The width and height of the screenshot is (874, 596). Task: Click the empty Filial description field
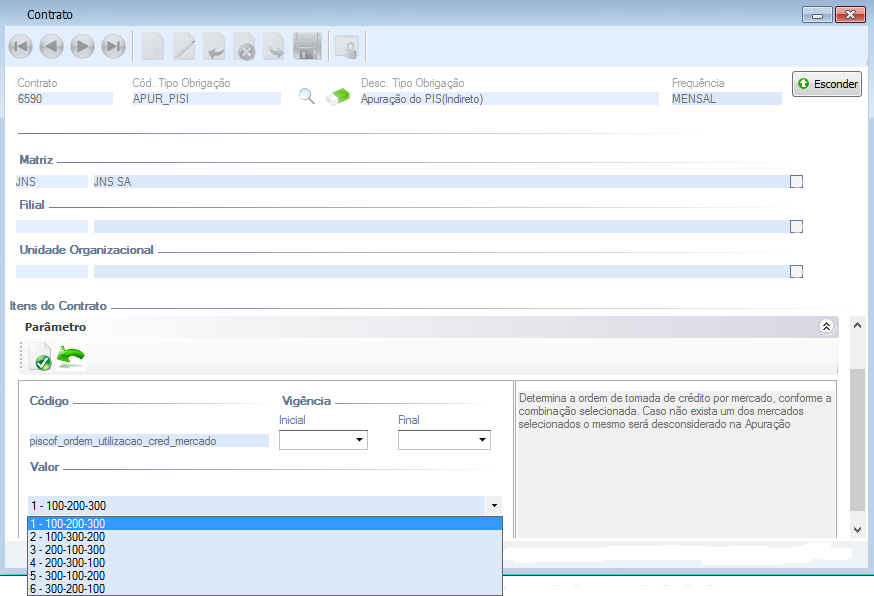(x=440, y=226)
